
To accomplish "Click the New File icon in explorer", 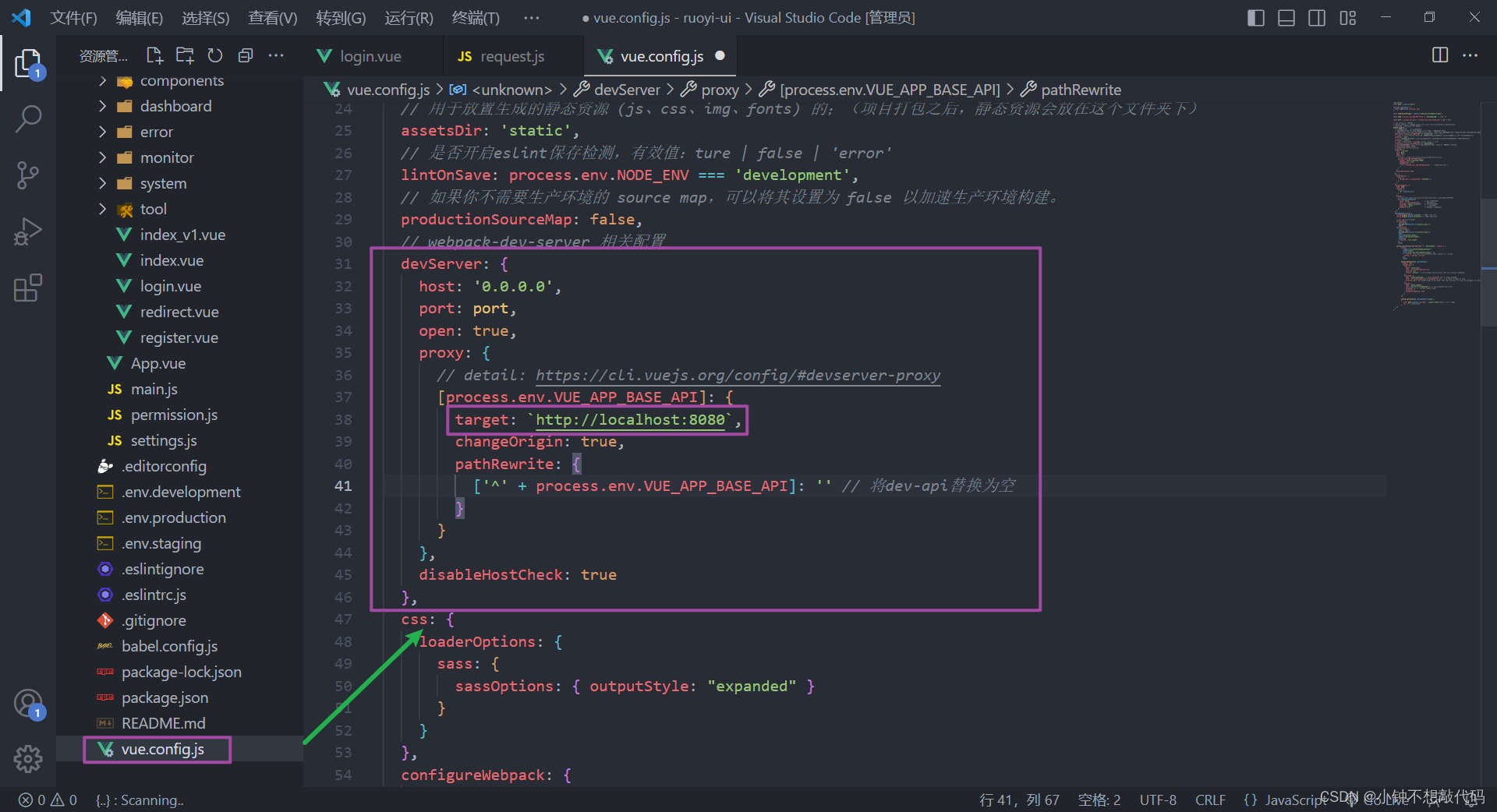I will pos(154,55).
